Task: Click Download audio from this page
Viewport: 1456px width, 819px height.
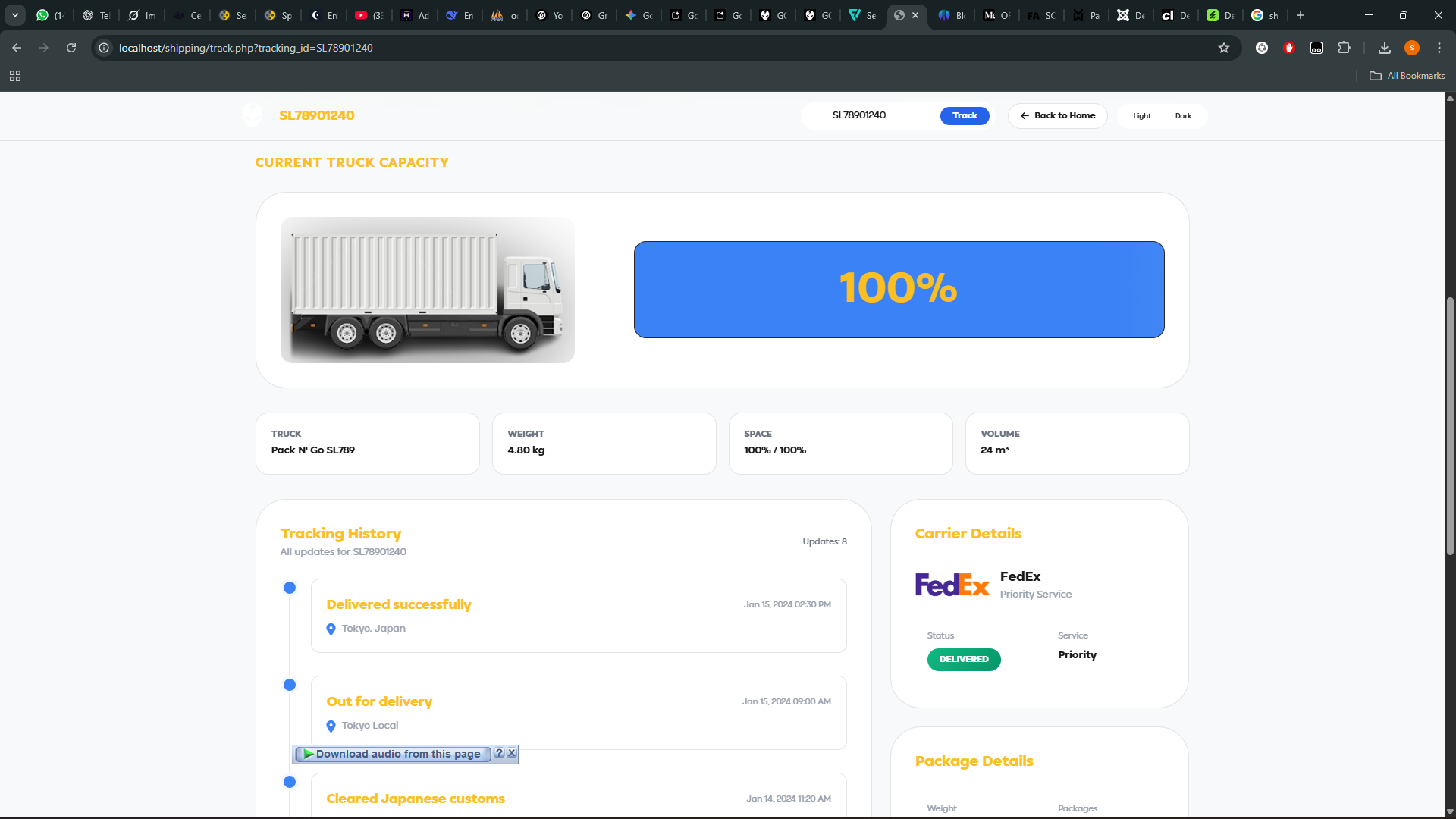Action: (392, 754)
